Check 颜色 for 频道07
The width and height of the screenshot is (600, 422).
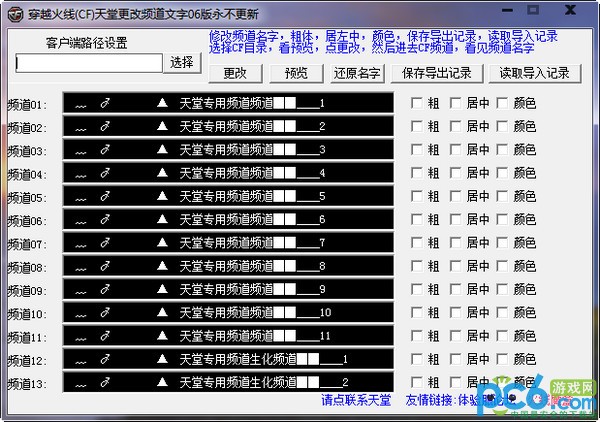tap(502, 243)
